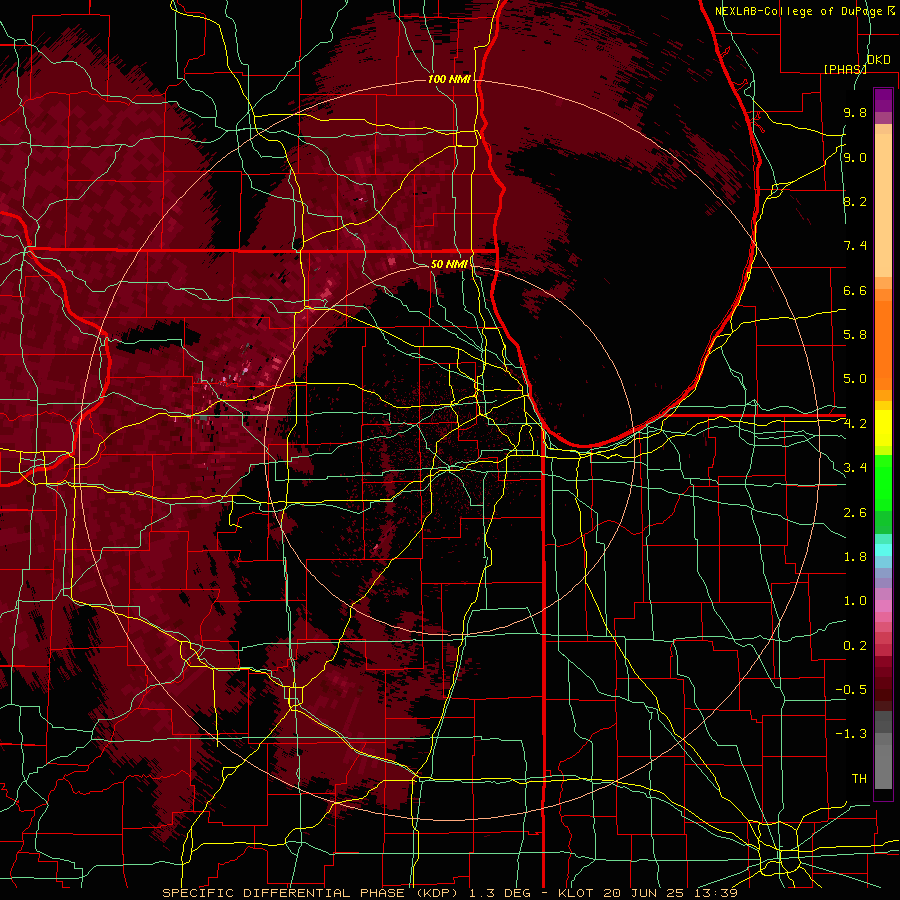Click the 8.2 legend value
Image resolution: width=900 pixels, height=900 pixels.
coord(855,201)
